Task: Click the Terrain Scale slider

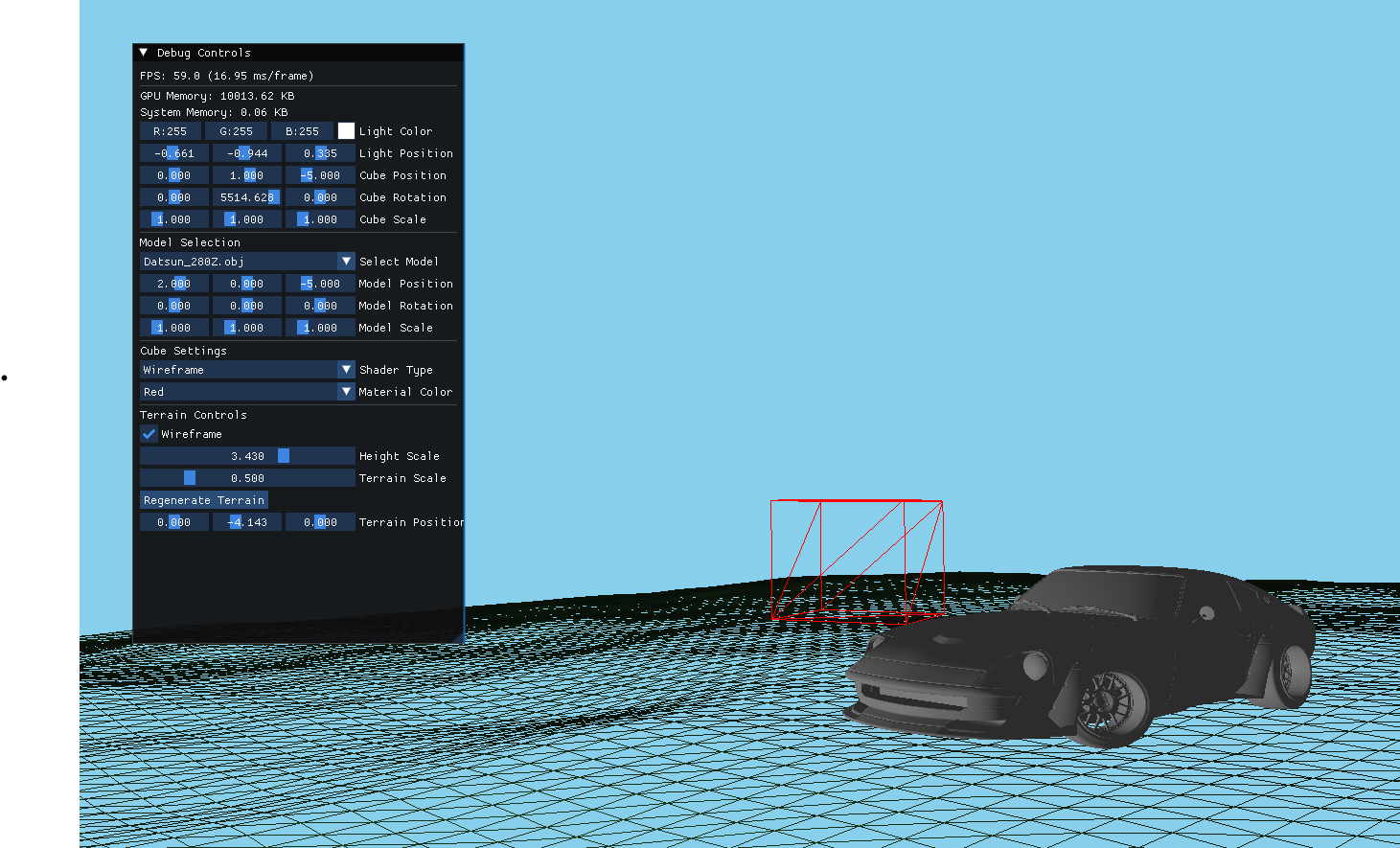Action: pyautogui.click(x=245, y=477)
